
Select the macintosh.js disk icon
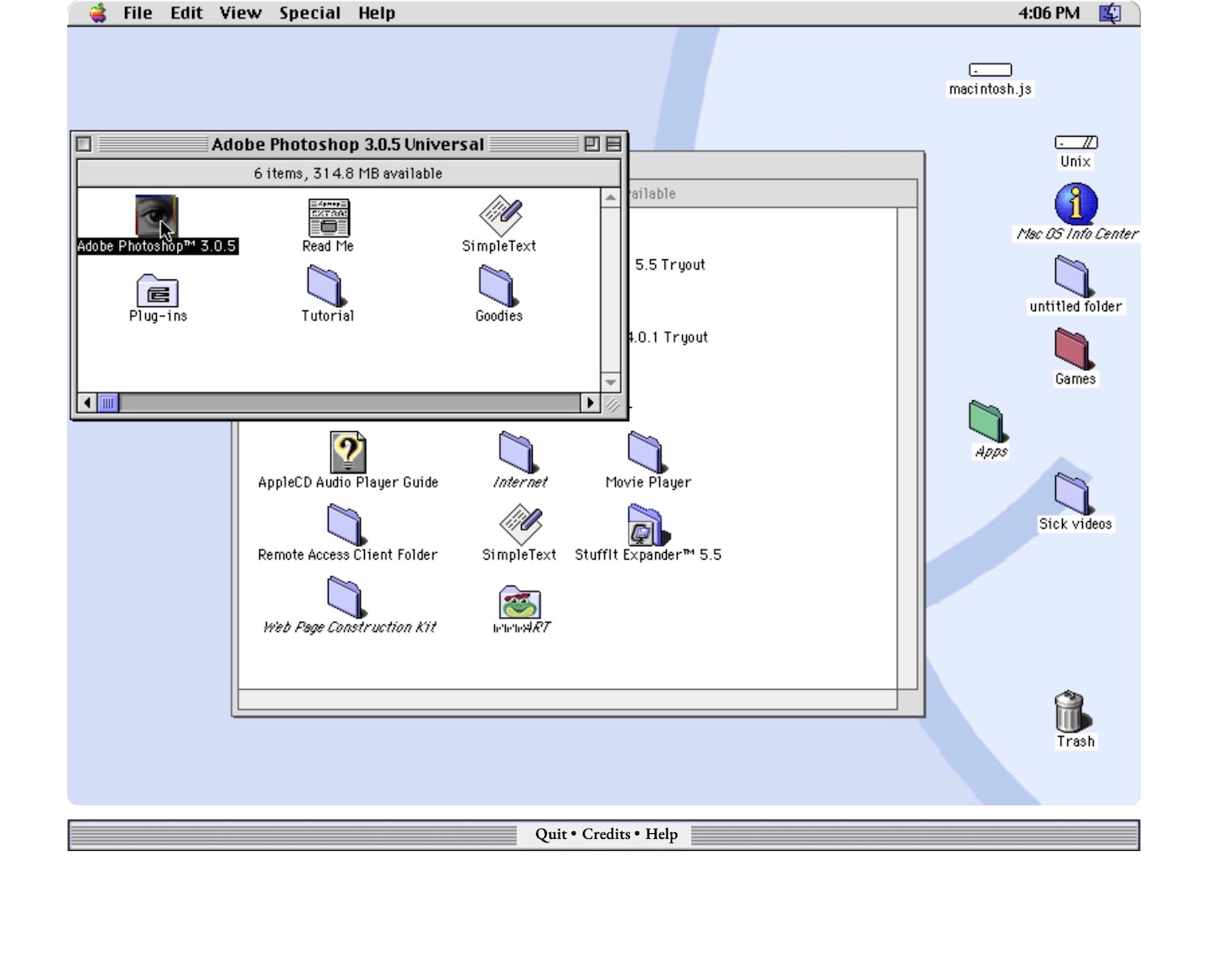(991, 70)
